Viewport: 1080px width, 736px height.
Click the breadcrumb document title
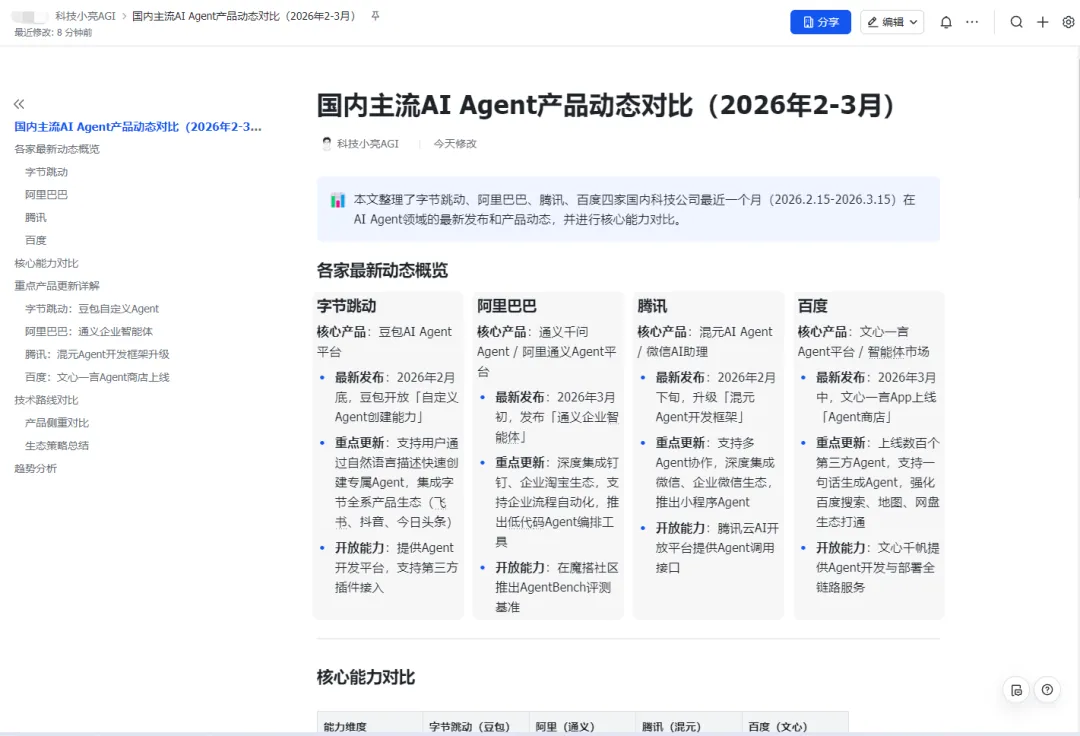(x=247, y=16)
